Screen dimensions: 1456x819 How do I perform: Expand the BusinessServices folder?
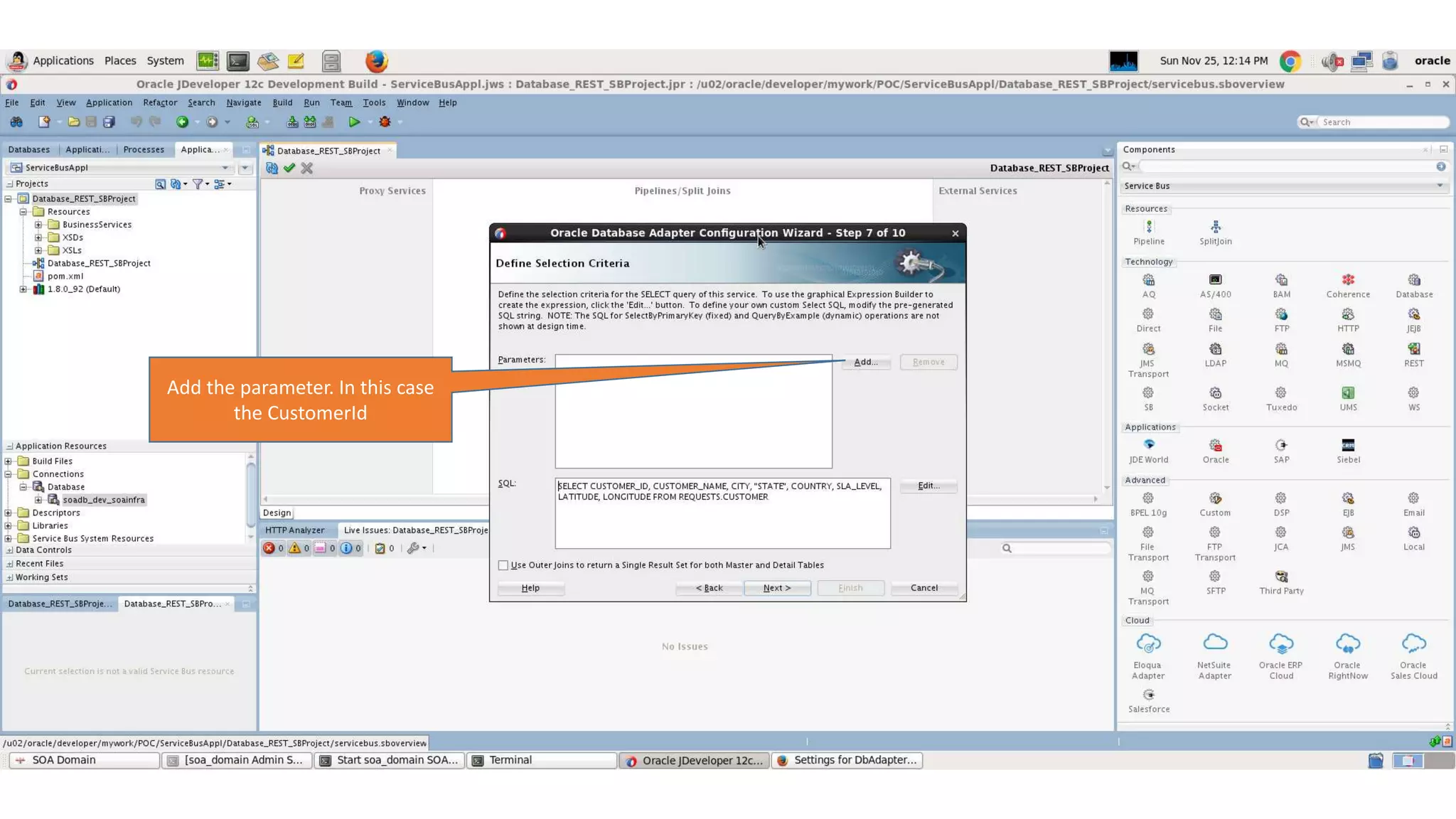click(x=38, y=225)
